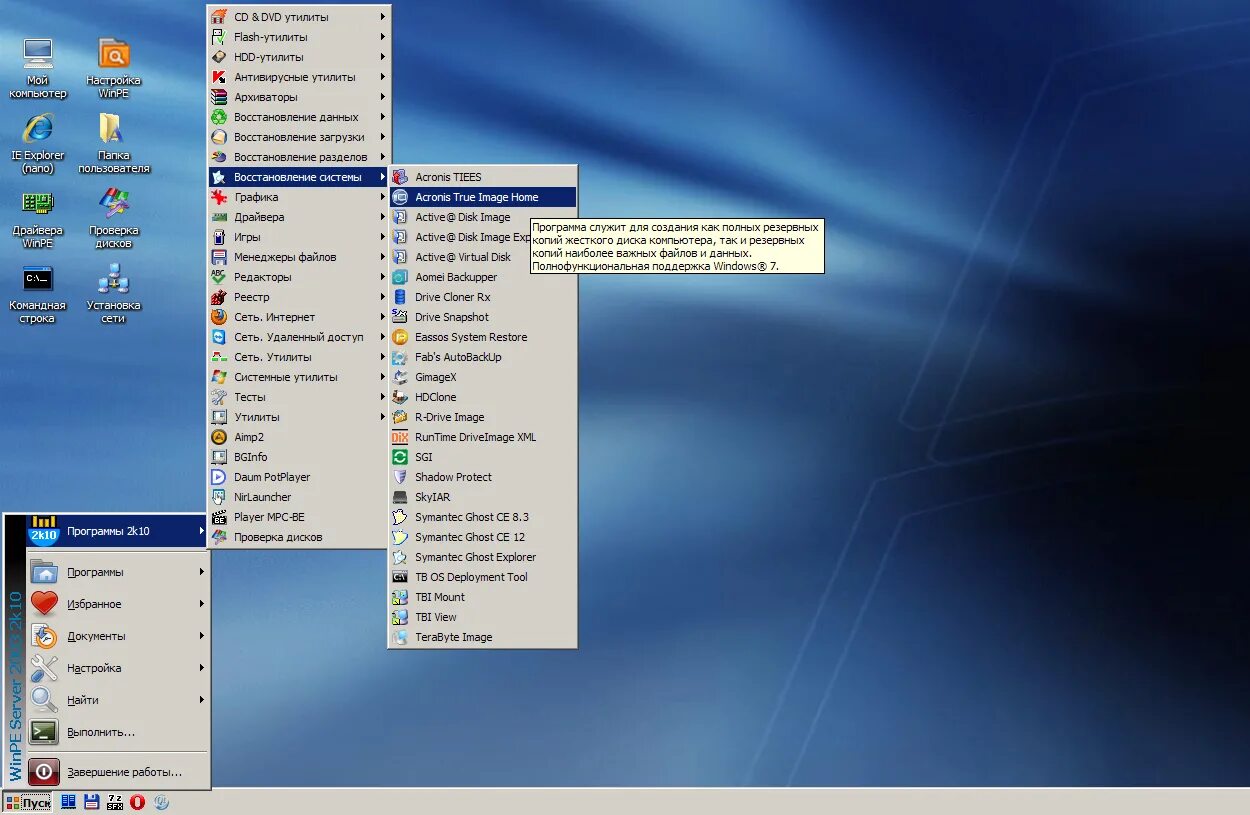Image resolution: width=1250 pixels, height=815 pixels.
Task: Open the Реестр submenu
Action: [x=298, y=297]
